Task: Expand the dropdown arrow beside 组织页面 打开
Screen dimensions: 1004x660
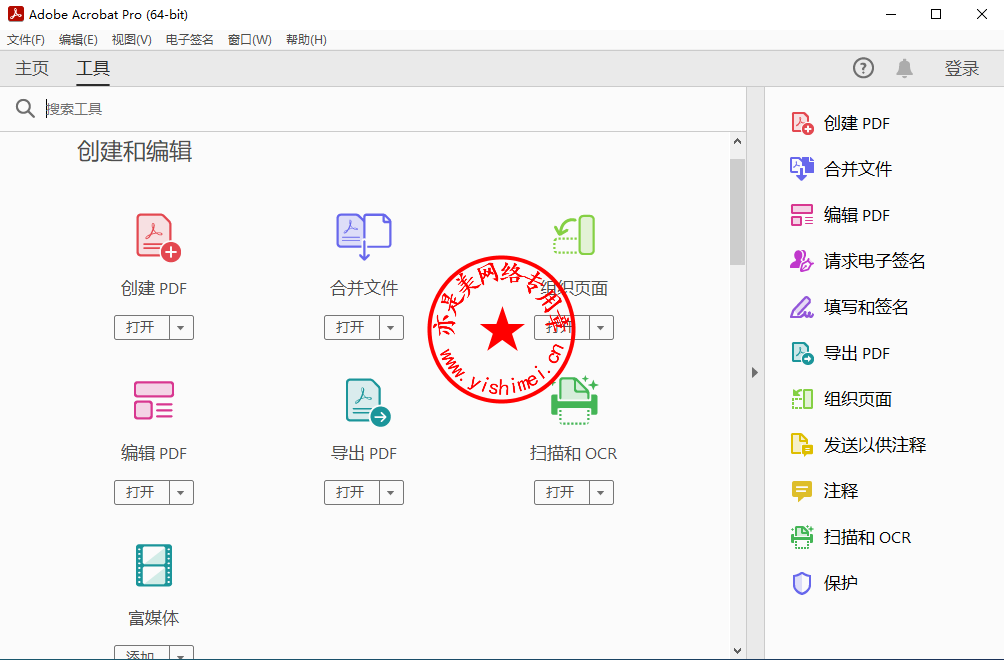Action: click(x=601, y=328)
